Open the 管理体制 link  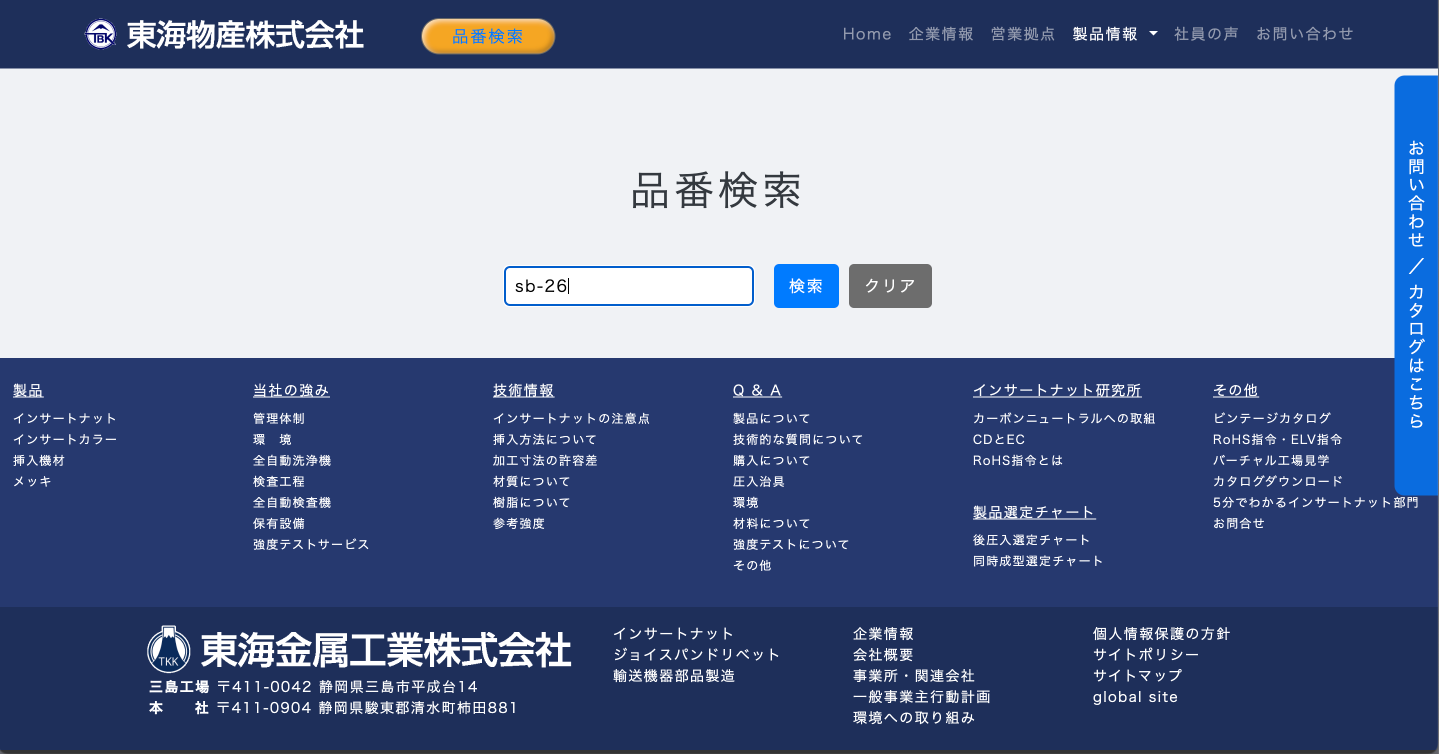[279, 419]
